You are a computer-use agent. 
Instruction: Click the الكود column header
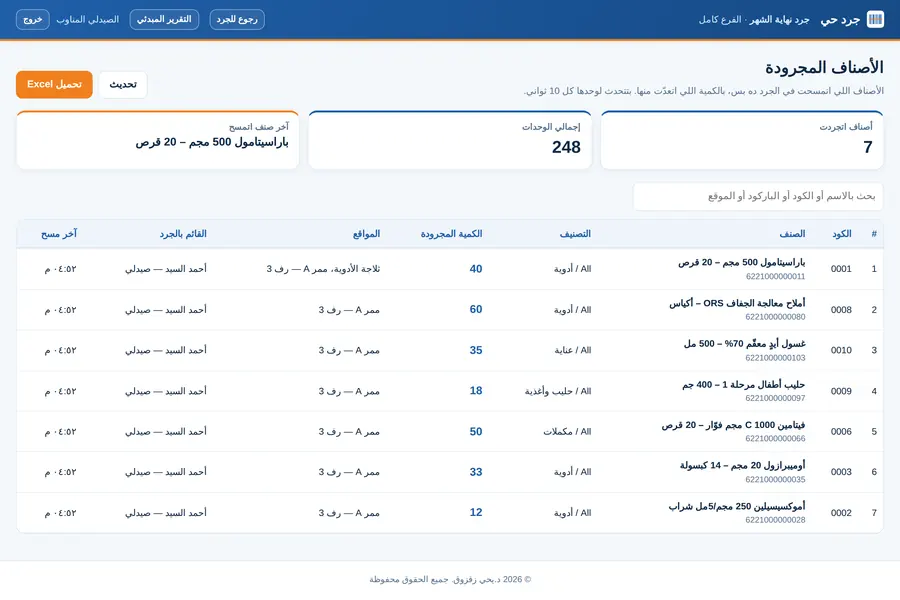[x=841, y=234]
